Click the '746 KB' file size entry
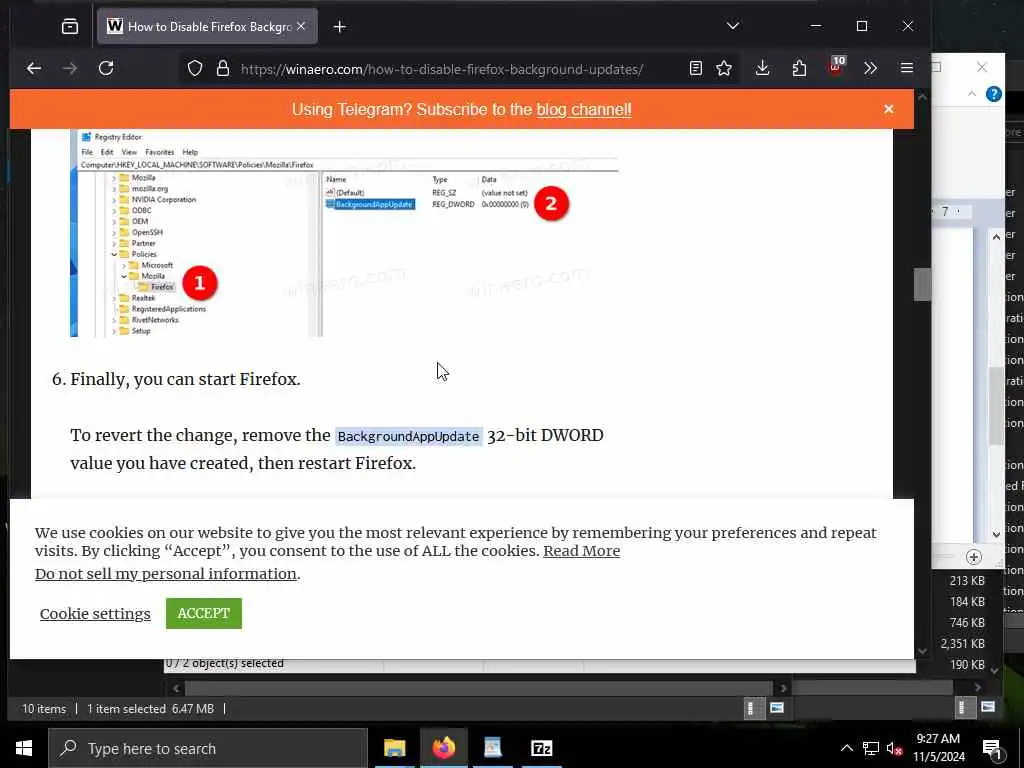The width and height of the screenshot is (1024, 768). pyautogui.click(x=967, y=622)
